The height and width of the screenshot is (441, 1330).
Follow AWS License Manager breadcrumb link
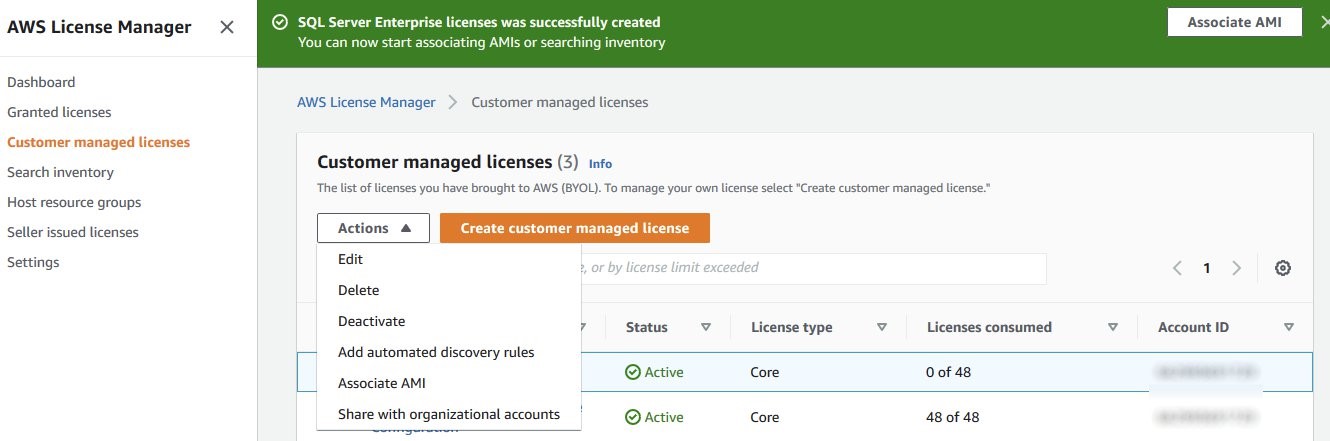[x=366, y=102]
